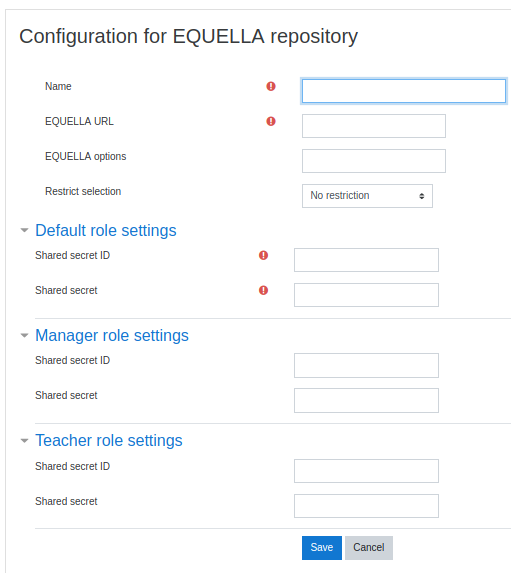Focus Teacher role Shared secret ID field
Viewport: 511px width, 573px height.
click(x=366, y=471)
